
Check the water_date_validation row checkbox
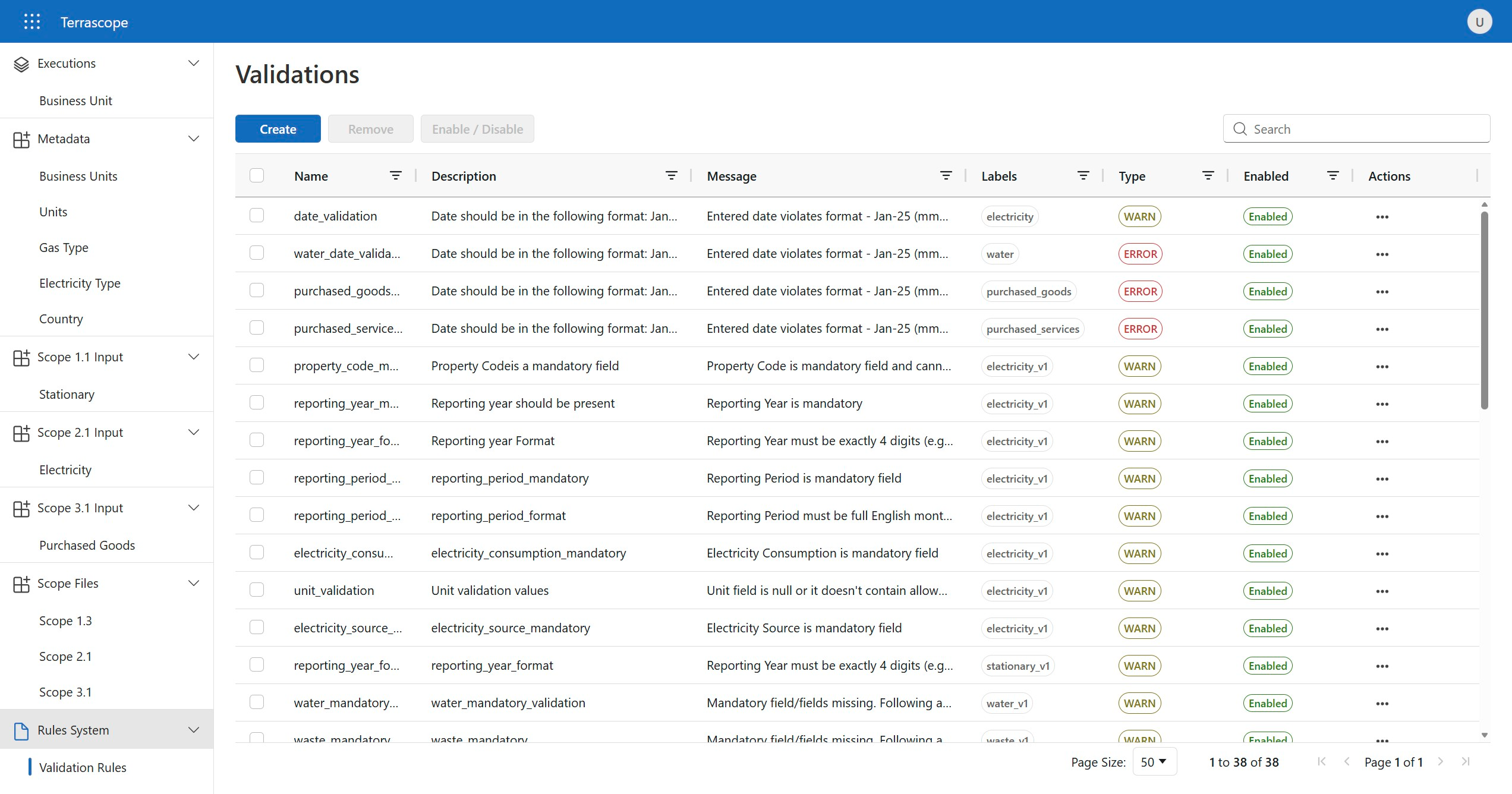[257, 253]
